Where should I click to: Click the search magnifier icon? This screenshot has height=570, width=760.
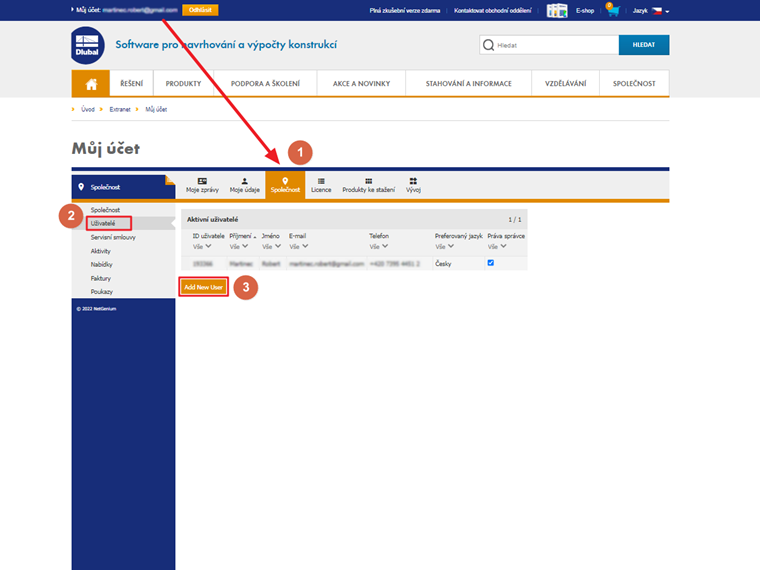(x=488, y=45)
